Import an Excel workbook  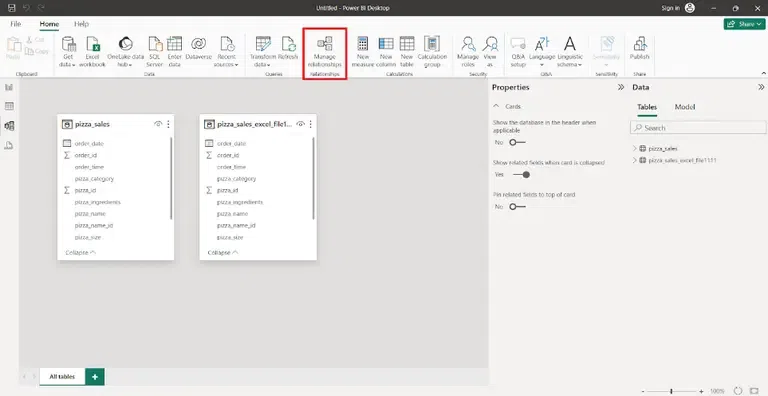[92, 51]
